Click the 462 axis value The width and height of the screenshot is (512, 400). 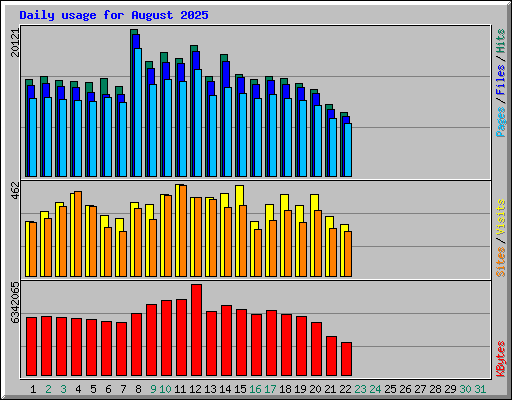(x=15, y=190)
